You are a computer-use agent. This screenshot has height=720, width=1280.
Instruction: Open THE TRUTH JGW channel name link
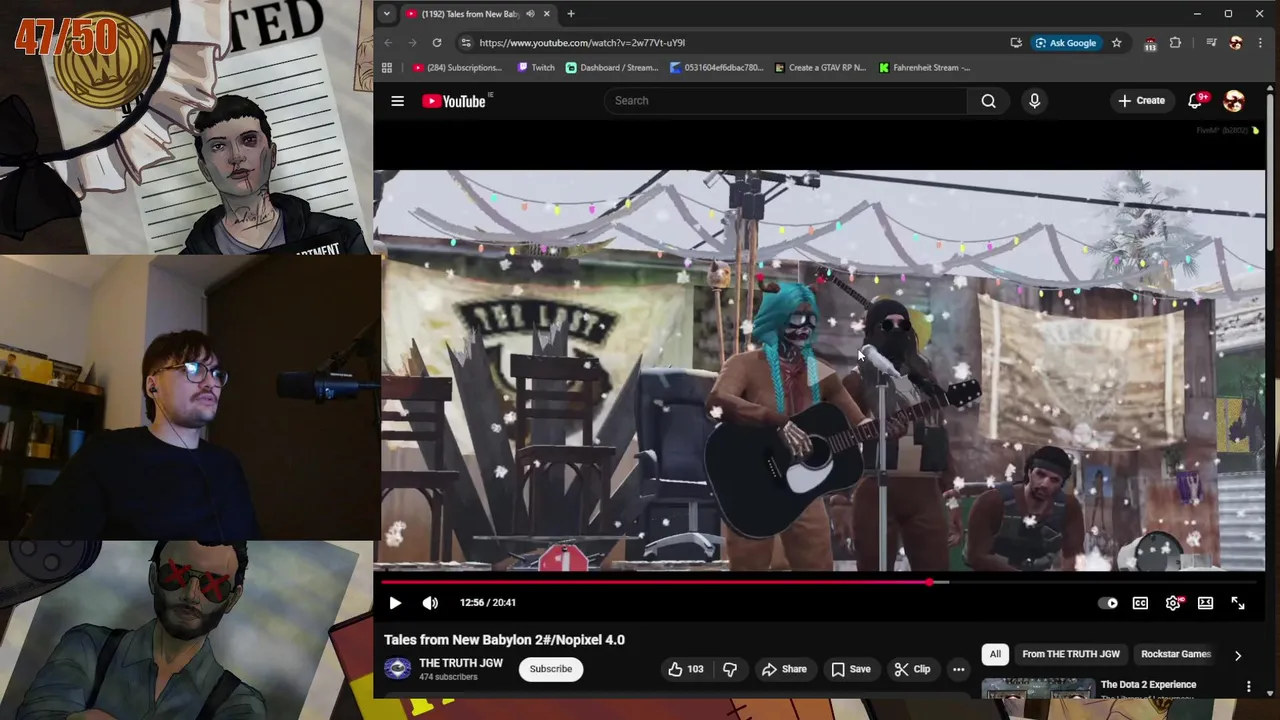pos(461,663)
